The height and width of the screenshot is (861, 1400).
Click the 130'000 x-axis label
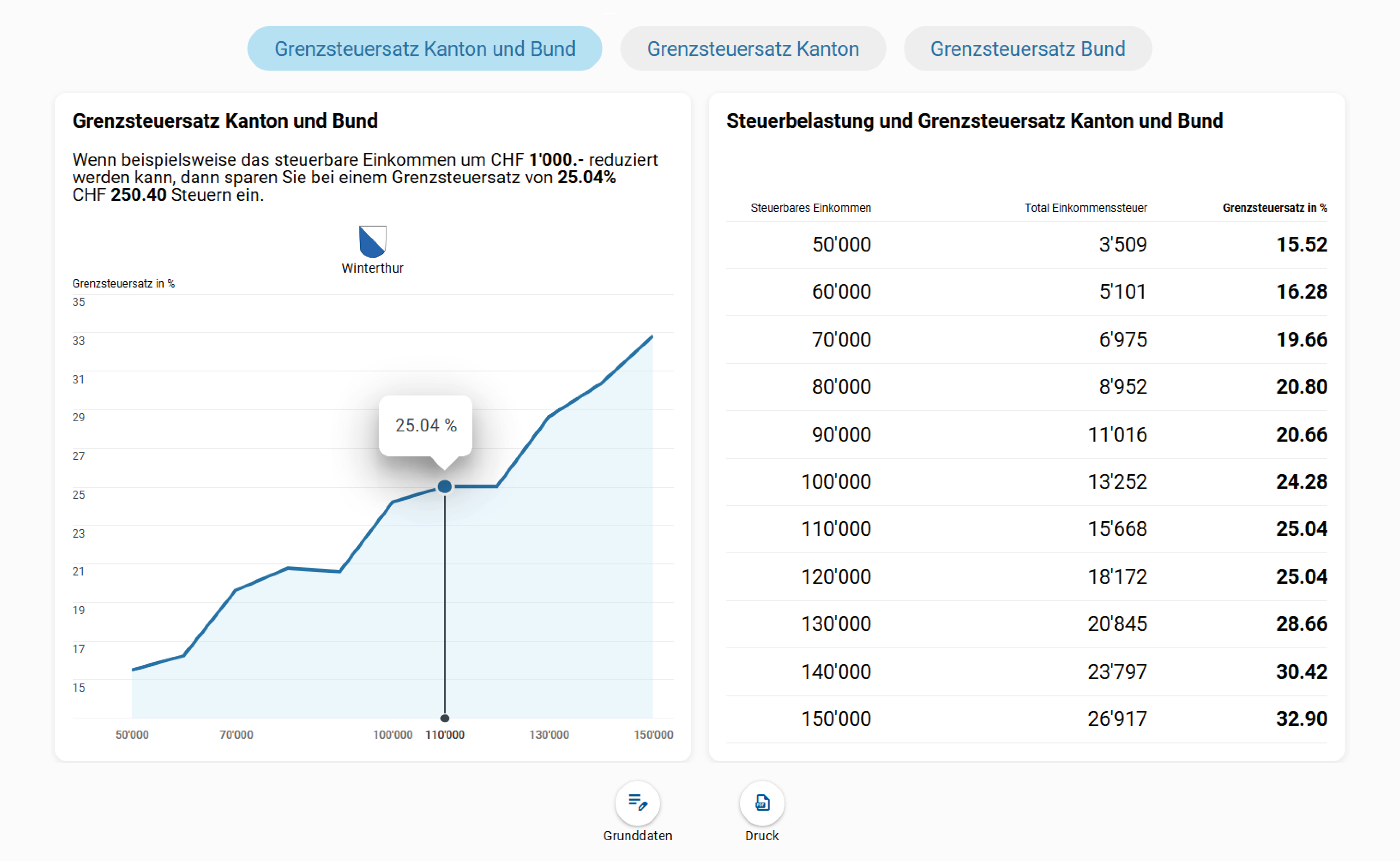(548, 735)
